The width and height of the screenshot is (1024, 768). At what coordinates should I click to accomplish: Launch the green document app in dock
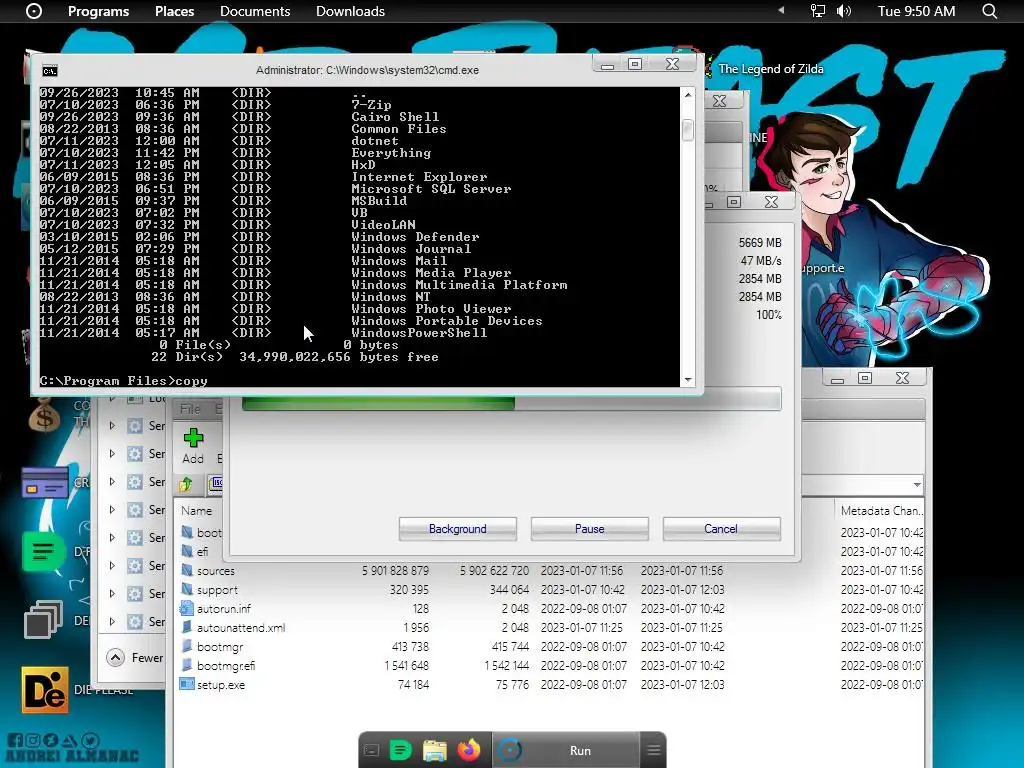click(400, 750)
